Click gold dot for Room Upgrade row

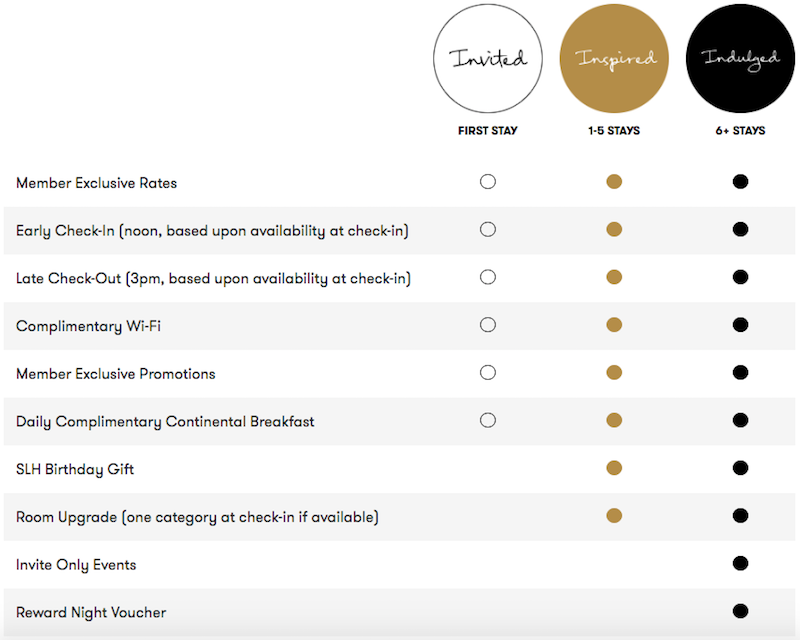614,516
